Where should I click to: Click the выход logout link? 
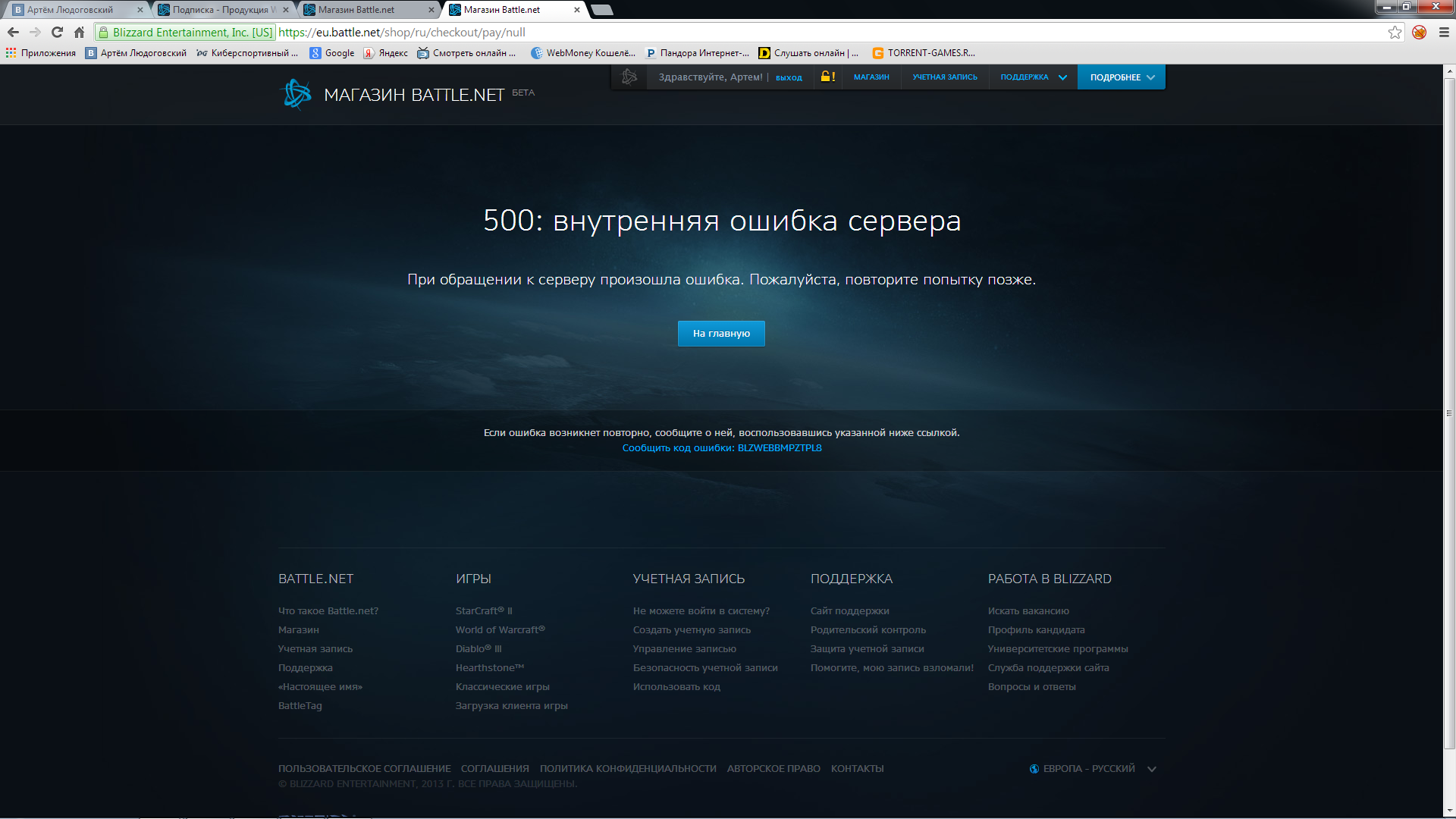tap(789, 77)
